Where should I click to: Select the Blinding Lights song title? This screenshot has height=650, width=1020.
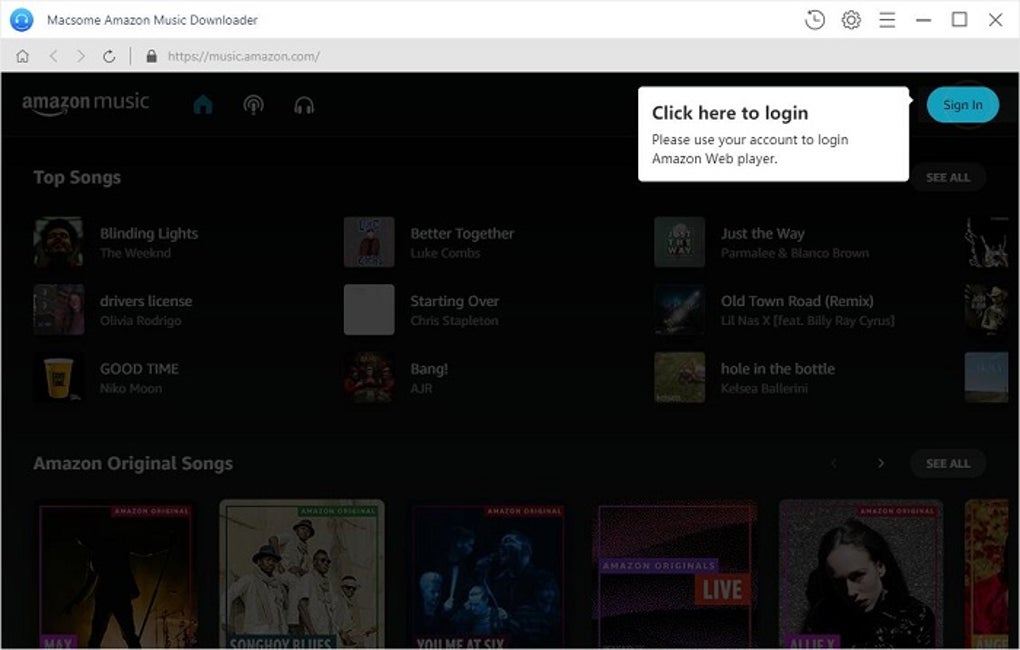(149, 234)
